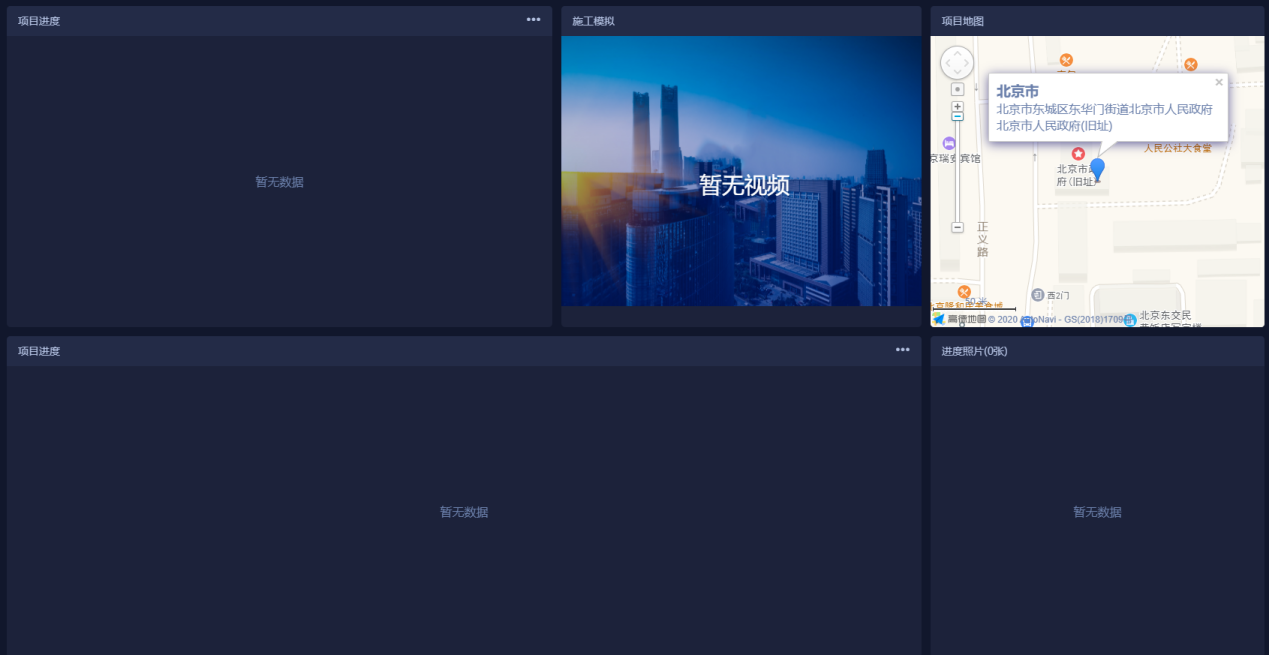Click the bottom 项目进度 panel title

click(39, 351)
